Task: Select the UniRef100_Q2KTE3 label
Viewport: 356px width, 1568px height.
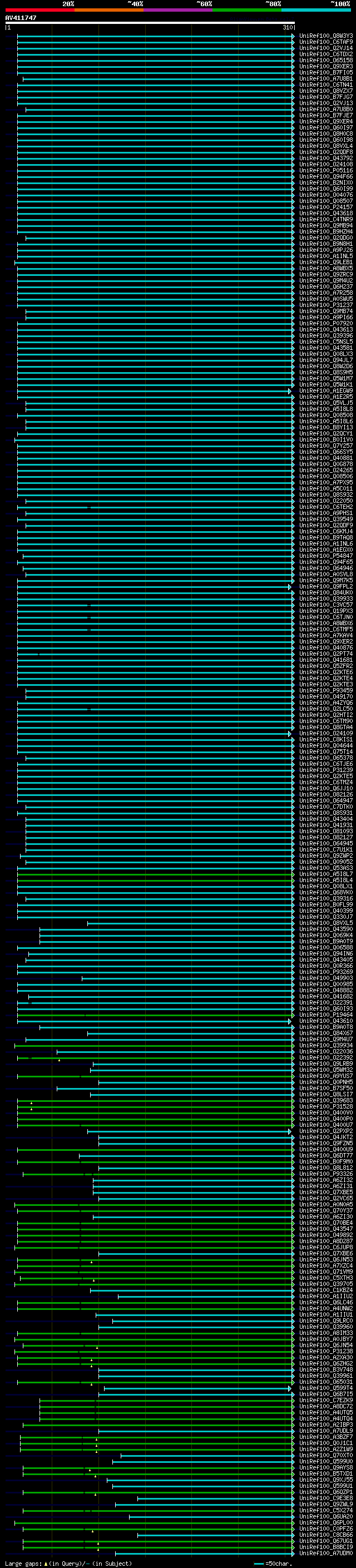Action: coord(326,684)
